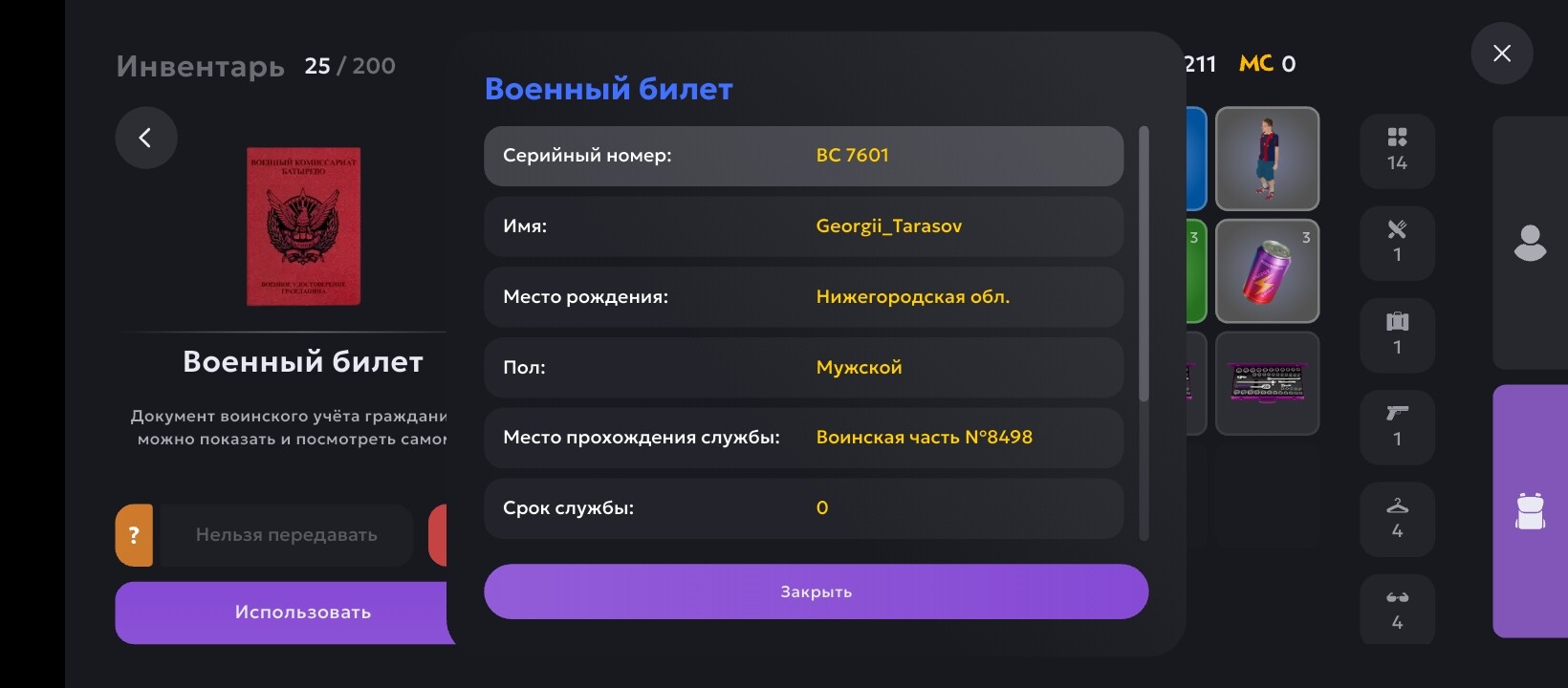Select the character skin item thumbnail
The width and height of the screenshot is (1568, 688).
click(1267, 159)
